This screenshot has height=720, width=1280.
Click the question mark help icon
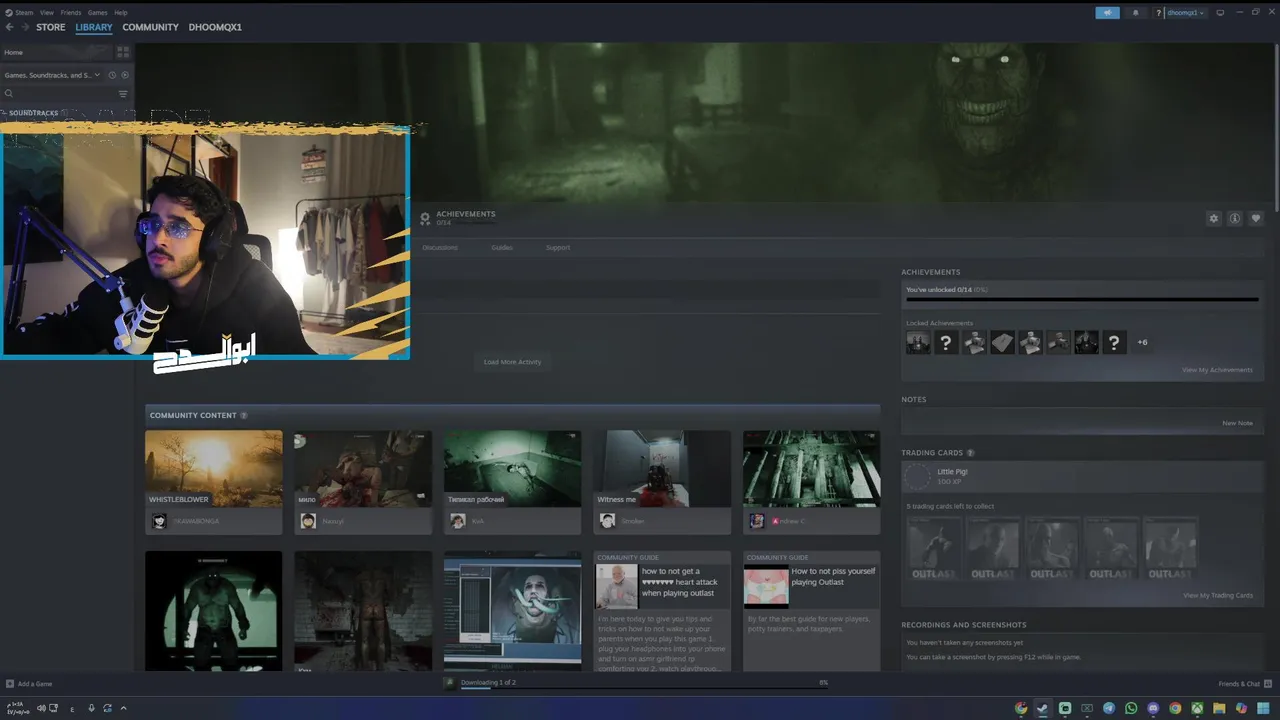click(x=1158, y=13)
